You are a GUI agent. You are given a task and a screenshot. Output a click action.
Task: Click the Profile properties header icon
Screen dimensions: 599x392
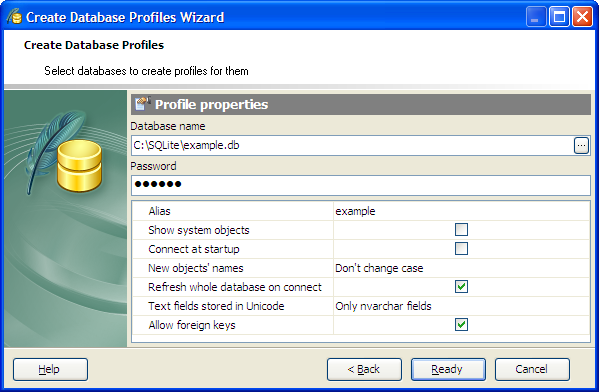pyautogui.click(x=143, y=104)
